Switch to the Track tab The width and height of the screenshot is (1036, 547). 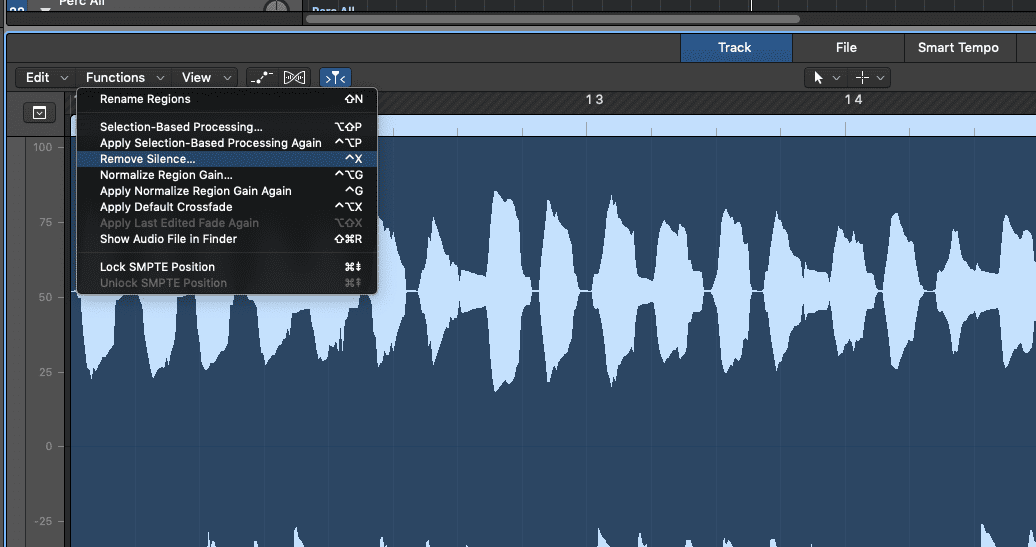click(735, 47)
